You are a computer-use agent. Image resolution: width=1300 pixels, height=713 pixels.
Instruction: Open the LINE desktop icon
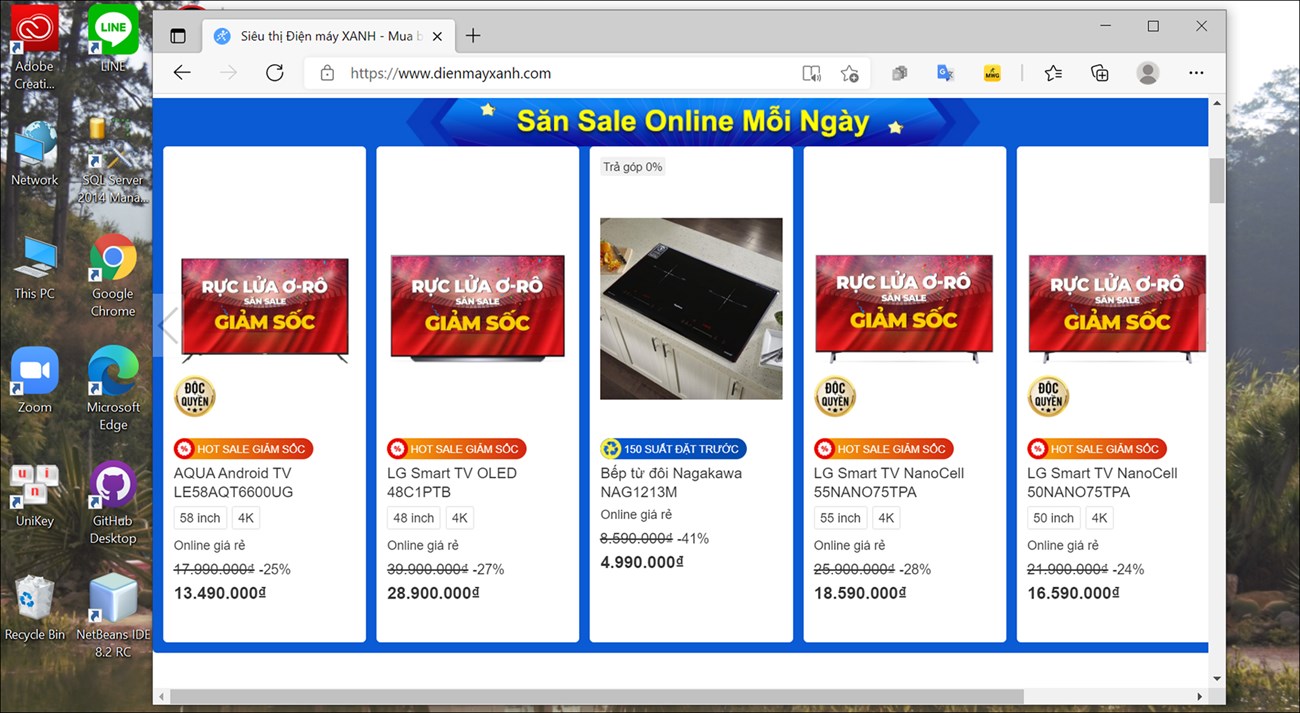113,38
